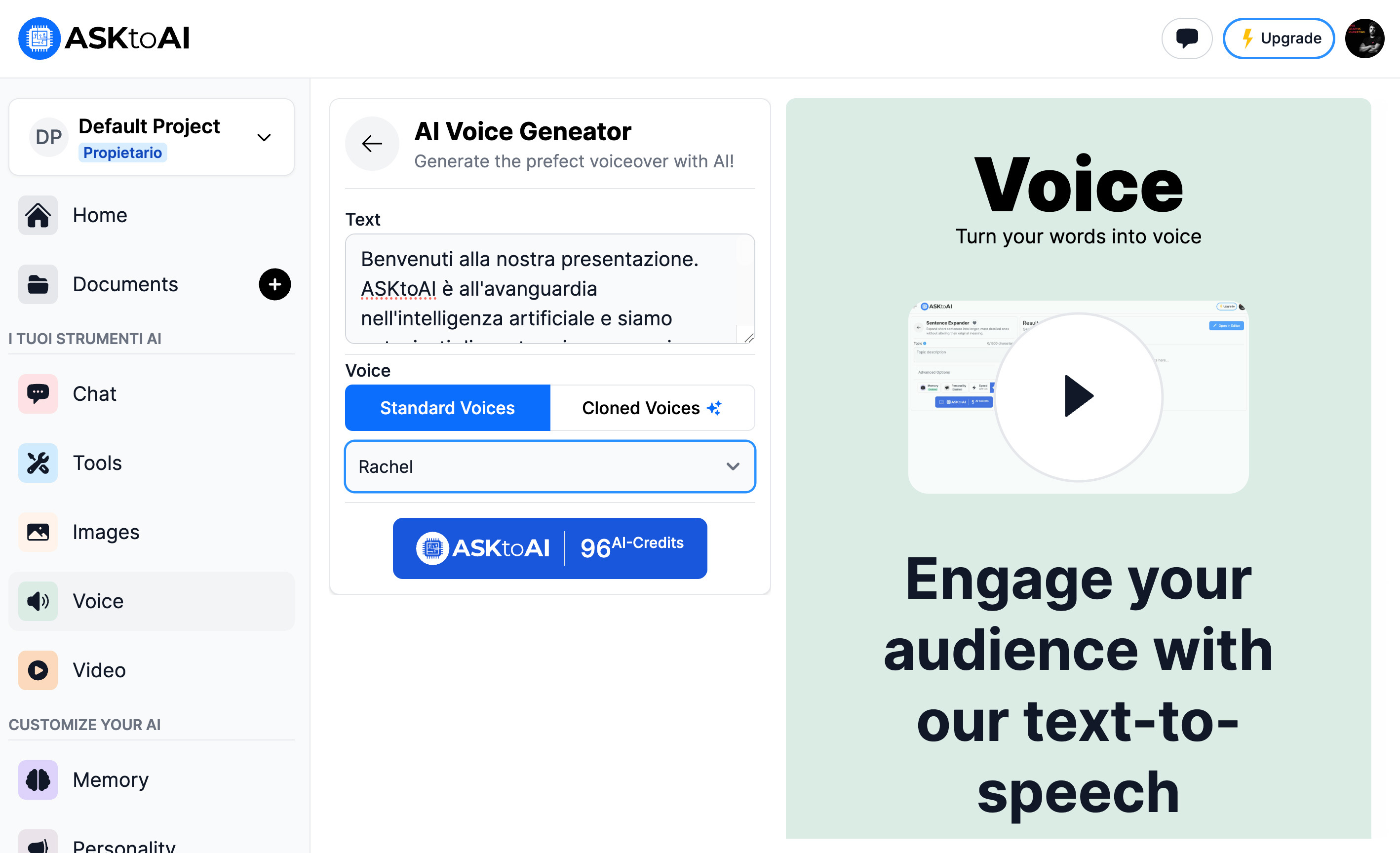The height and width of the screenshot is (853, 1400).
Task: Click the Chat icon in sidebar
Action: tap(37, 393)
